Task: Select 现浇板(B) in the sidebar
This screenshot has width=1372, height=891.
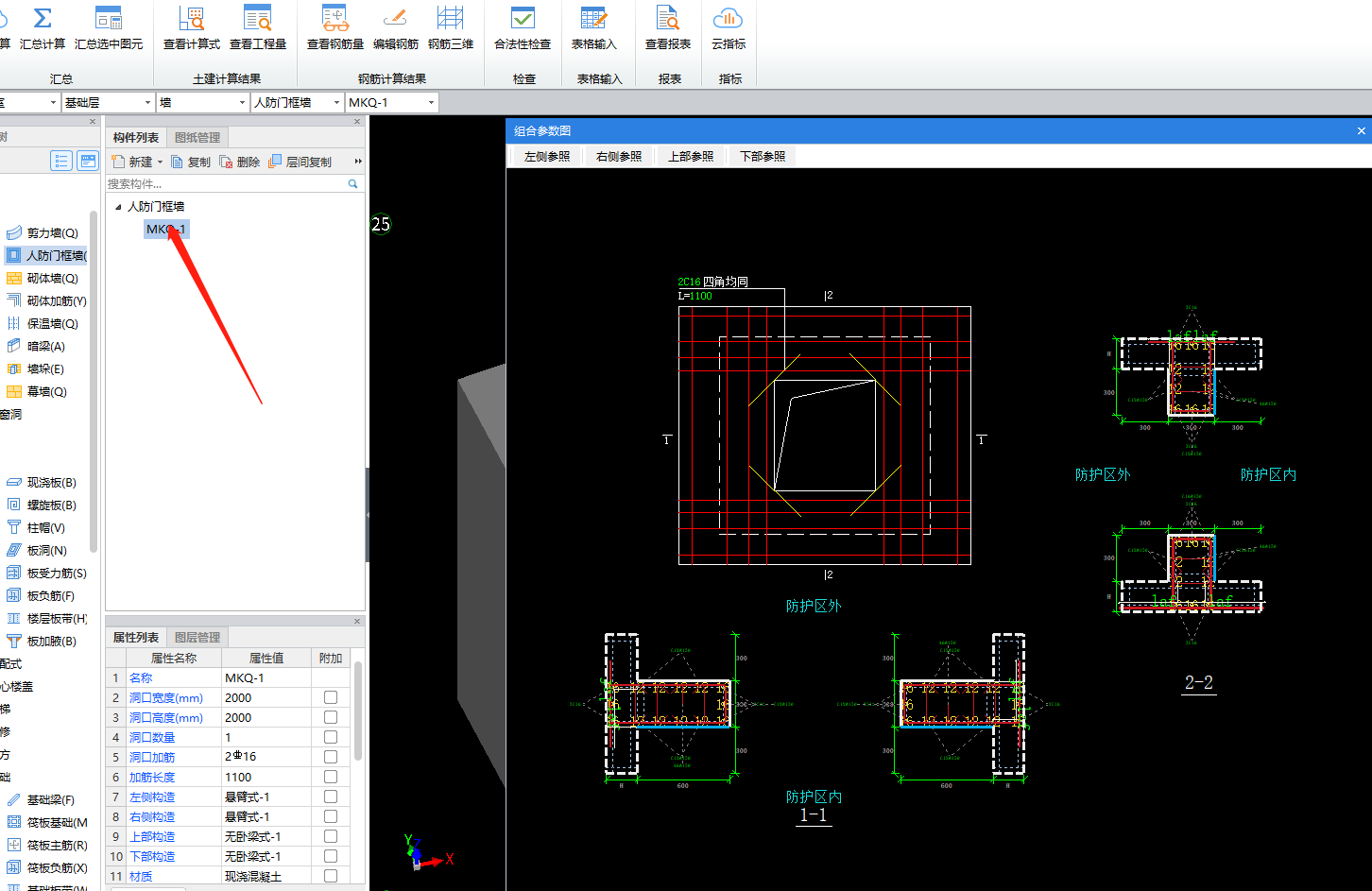Action: [42, 482]
